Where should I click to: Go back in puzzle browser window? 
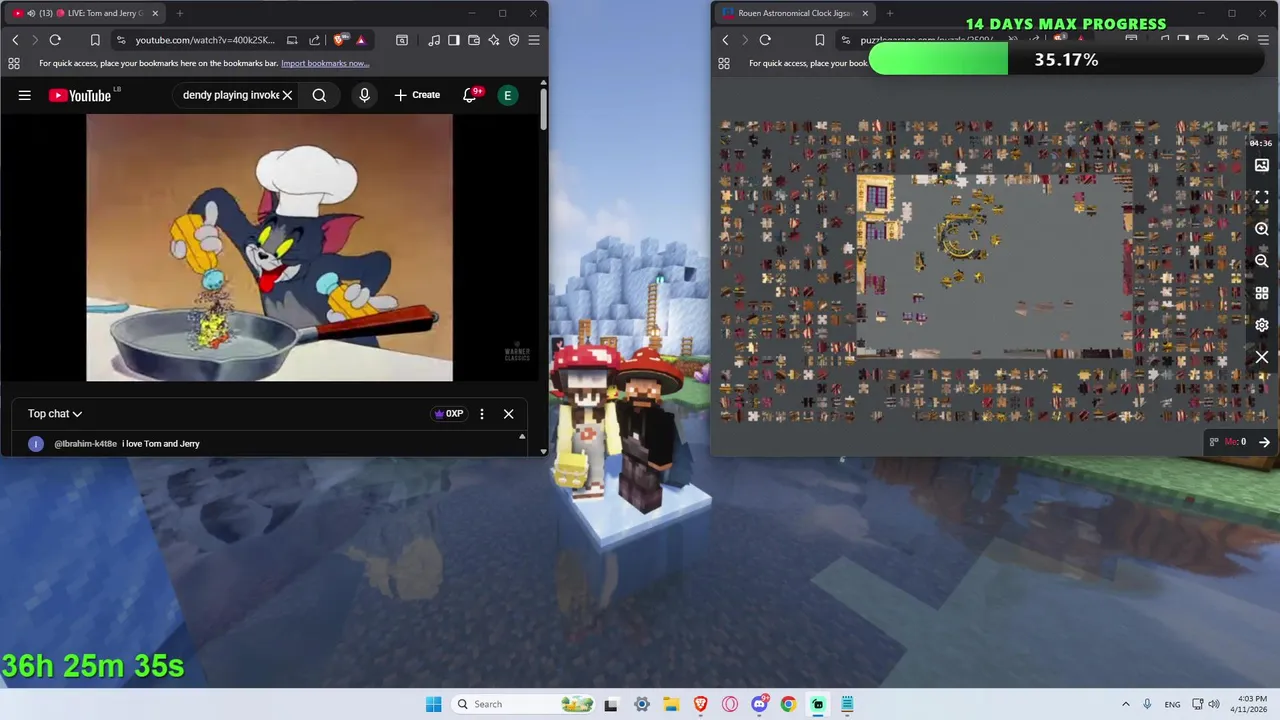tap(725, 40)
